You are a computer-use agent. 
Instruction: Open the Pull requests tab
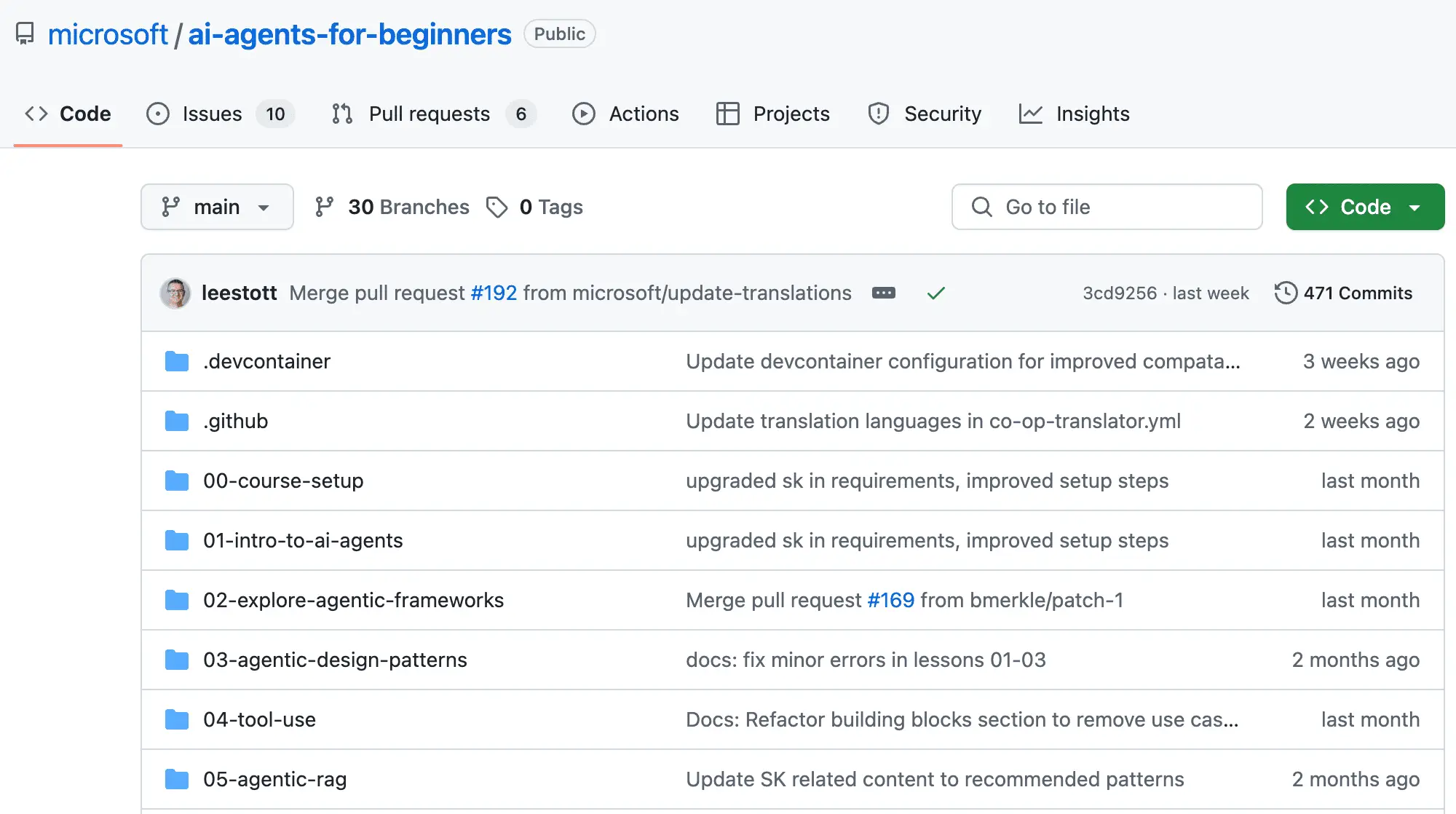coord(434,114)
